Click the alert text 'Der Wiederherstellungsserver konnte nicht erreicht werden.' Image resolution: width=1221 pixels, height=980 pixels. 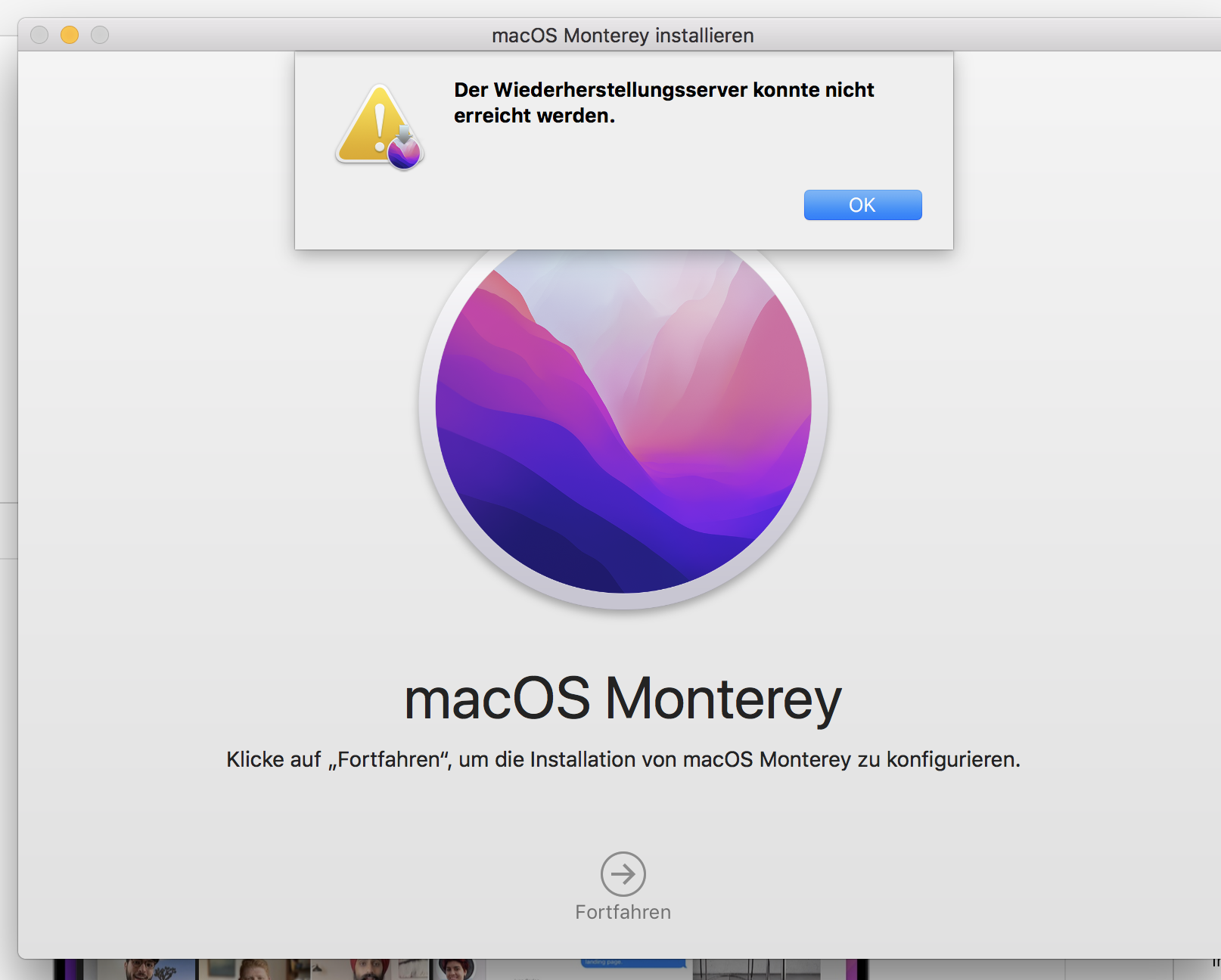(663, 103)
